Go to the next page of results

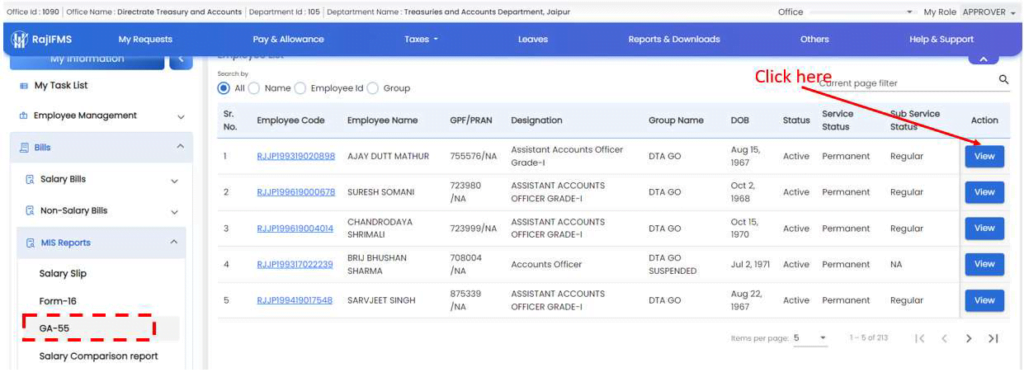(x=968, y=338)
